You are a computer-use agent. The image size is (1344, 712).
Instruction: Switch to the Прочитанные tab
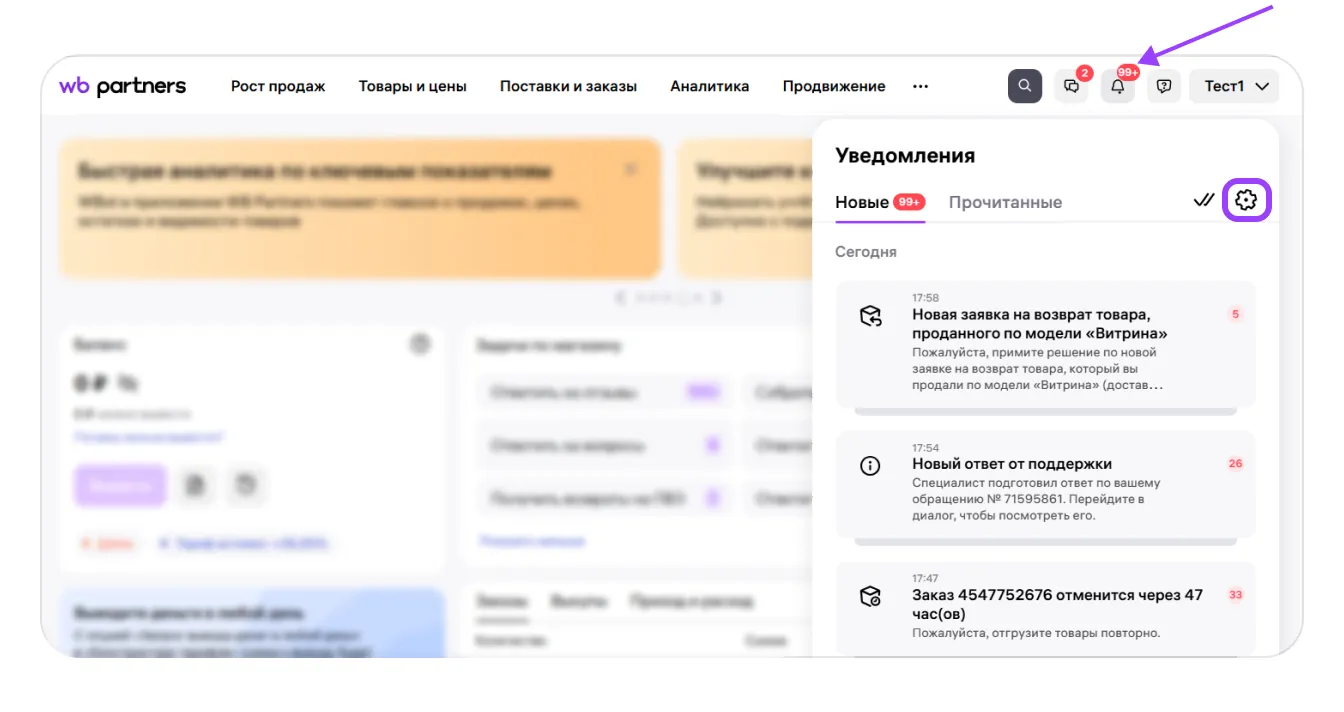1005,202
